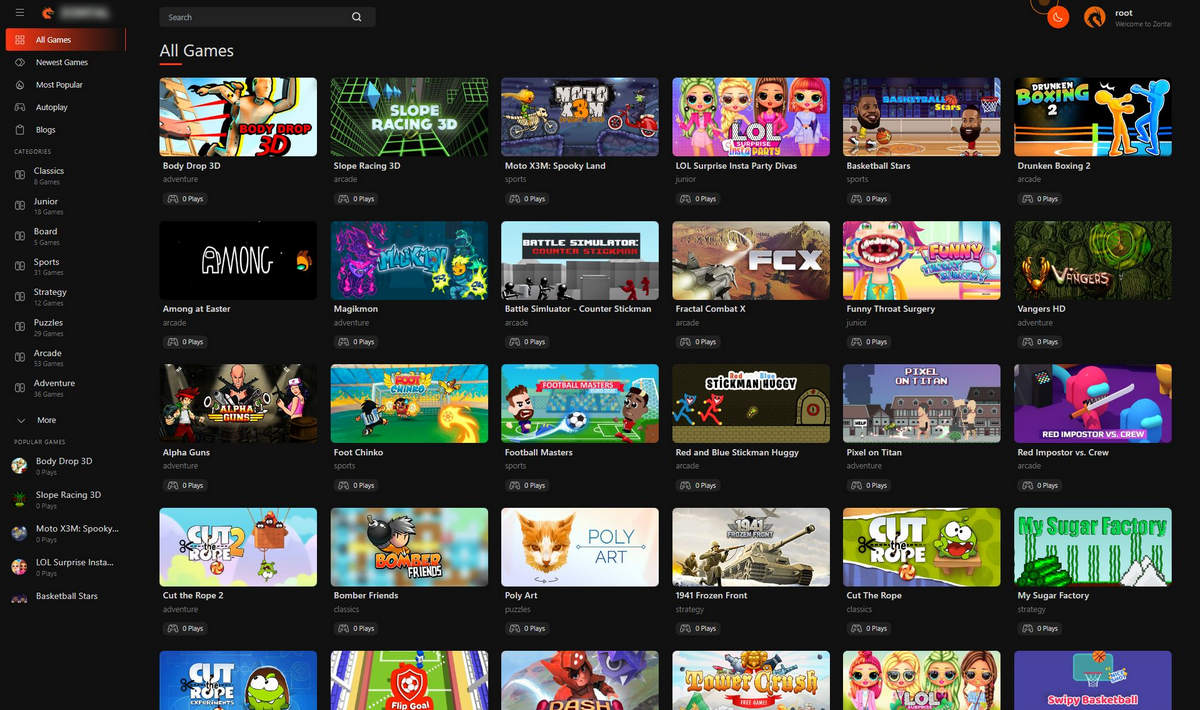Screen dimensions: 1200x710
Task: Open the LOL Surprise Insta Party Divas title
Action: 736,166
